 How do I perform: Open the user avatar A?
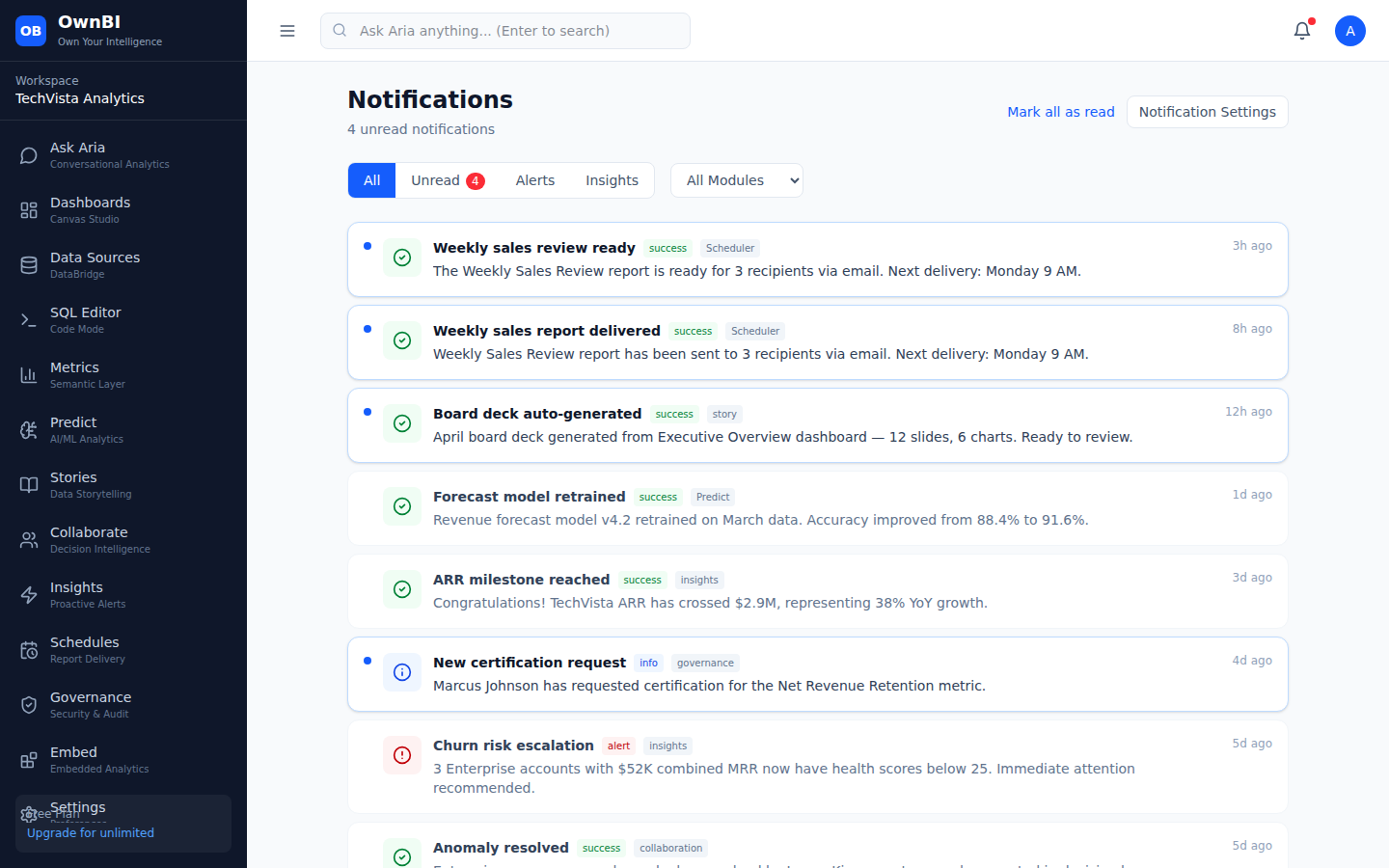tap(1350, 31)
